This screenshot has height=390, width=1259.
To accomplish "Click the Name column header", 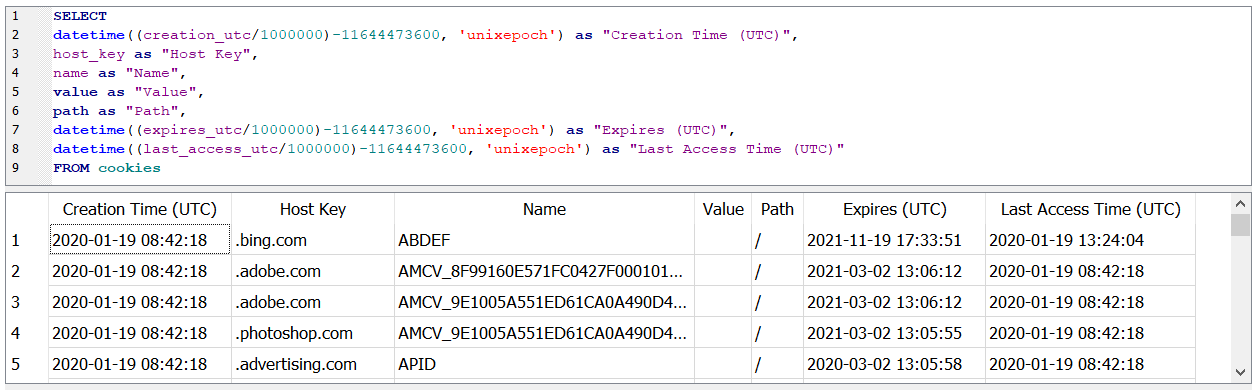I will coord(544,209).
